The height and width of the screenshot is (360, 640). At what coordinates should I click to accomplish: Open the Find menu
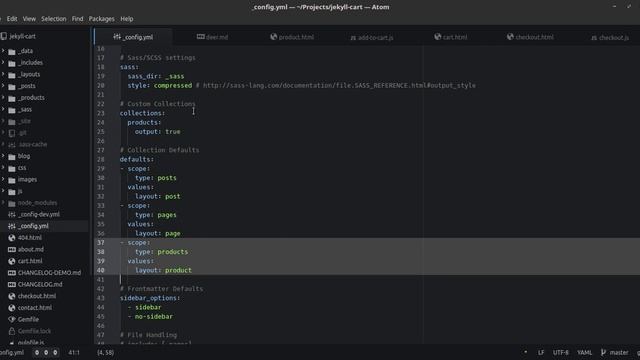pos(77,19)
